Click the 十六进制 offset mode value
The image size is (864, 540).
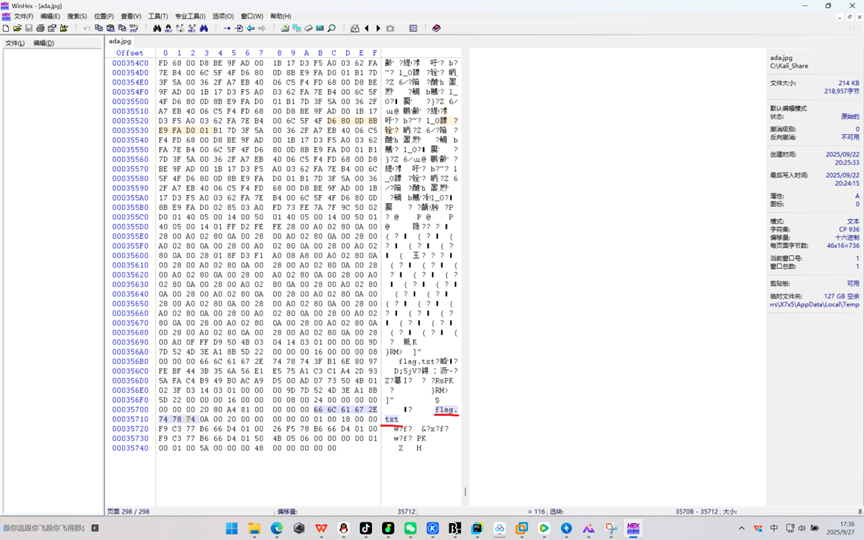point(846,237)
